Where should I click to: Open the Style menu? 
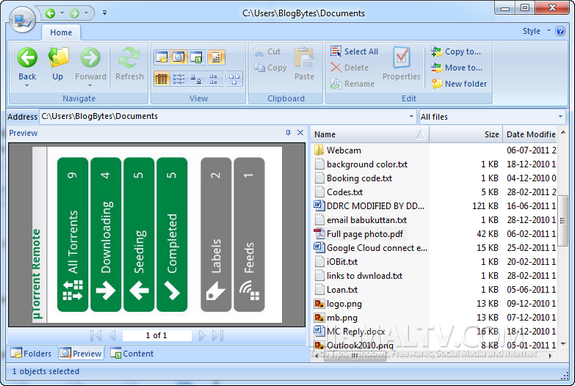point(536,31)
